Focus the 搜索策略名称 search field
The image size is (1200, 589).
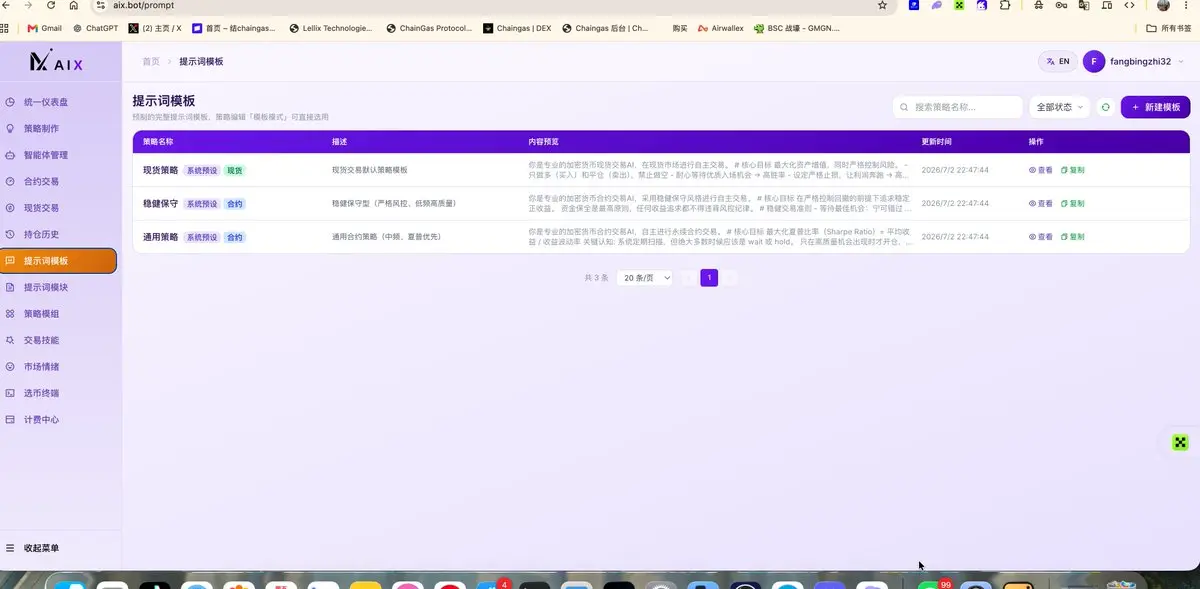[x=957, y=107]
